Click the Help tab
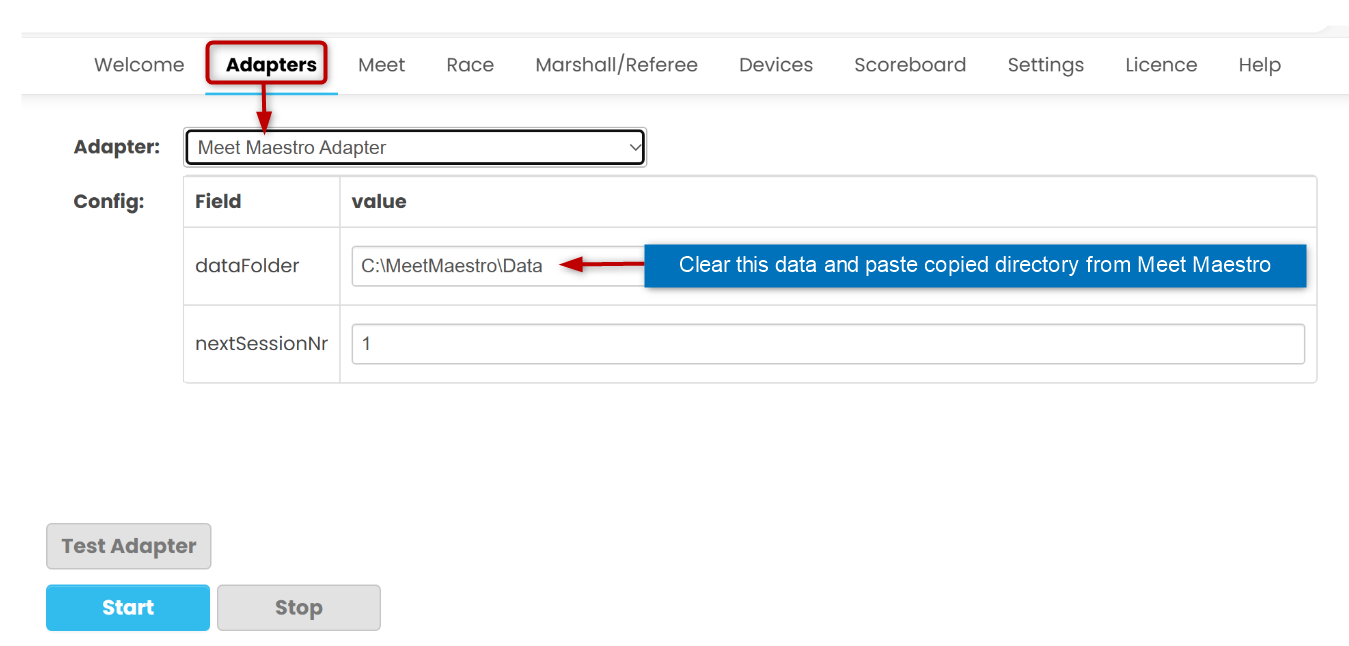Image resolution: width=1349 pixels, height=646 pixels. click(x=1259, y=65)
